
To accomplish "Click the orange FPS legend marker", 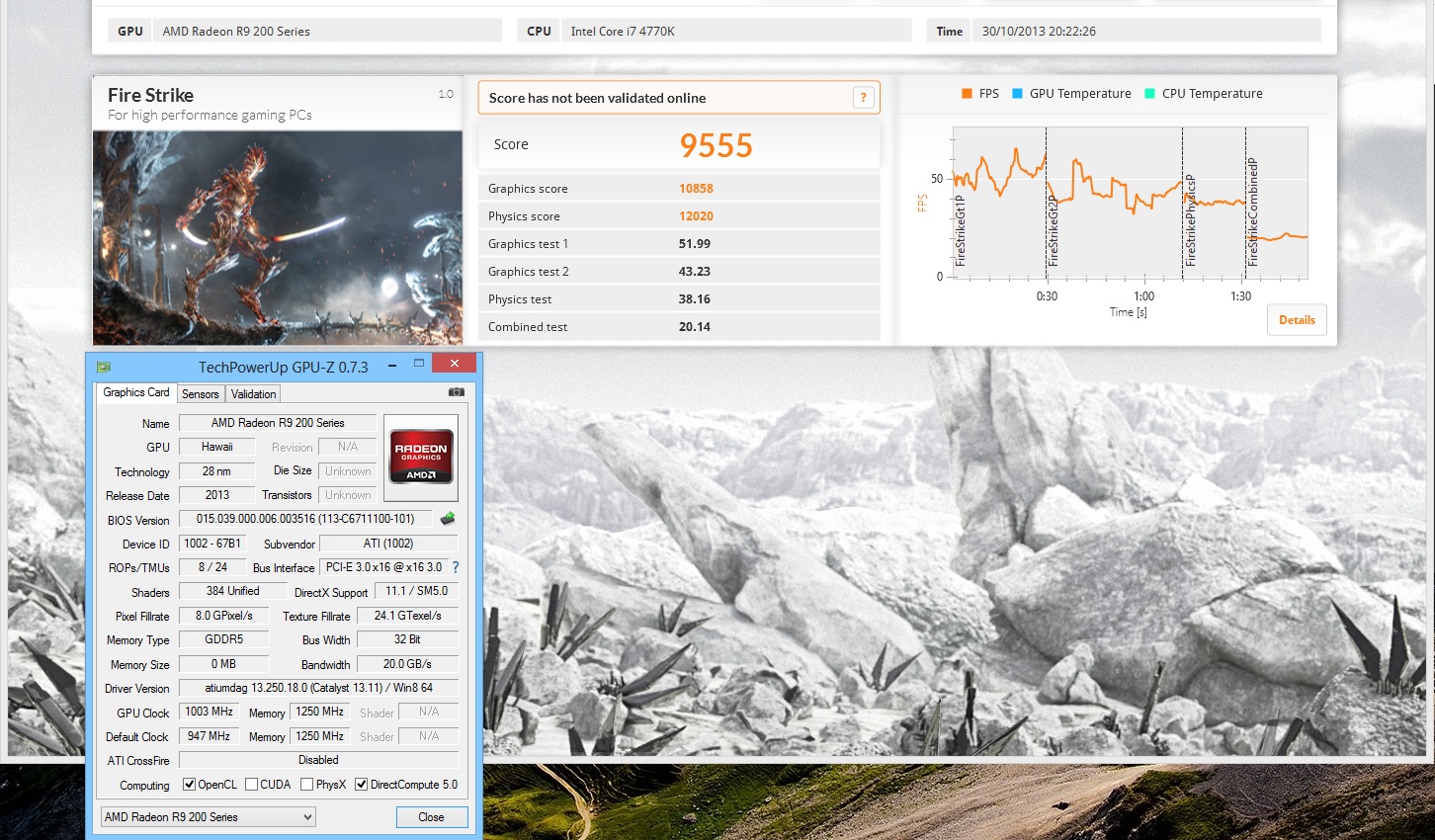I will (x=965, y=93).
